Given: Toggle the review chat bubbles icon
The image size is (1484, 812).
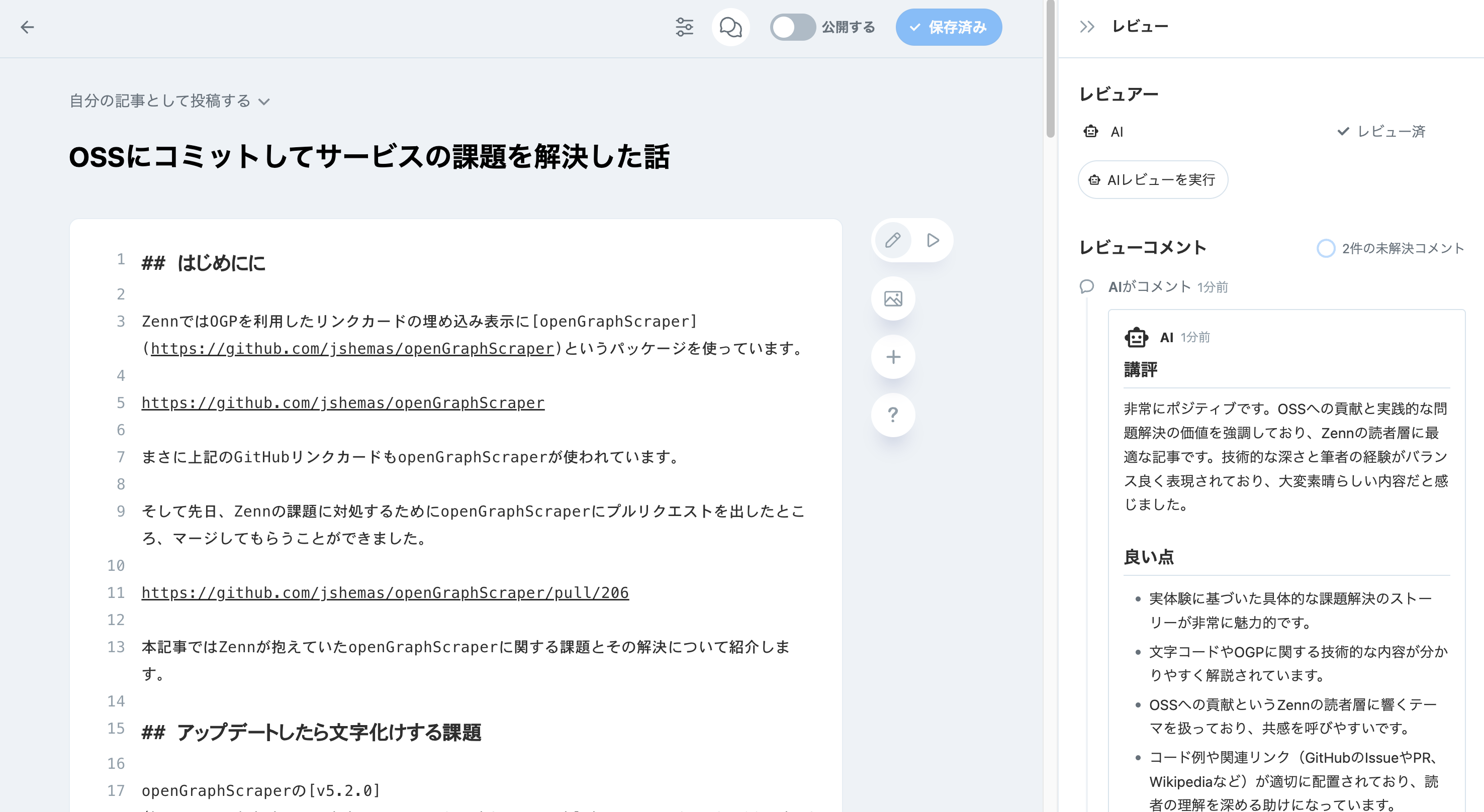Looking at the screenshot, I should point(730,27).
